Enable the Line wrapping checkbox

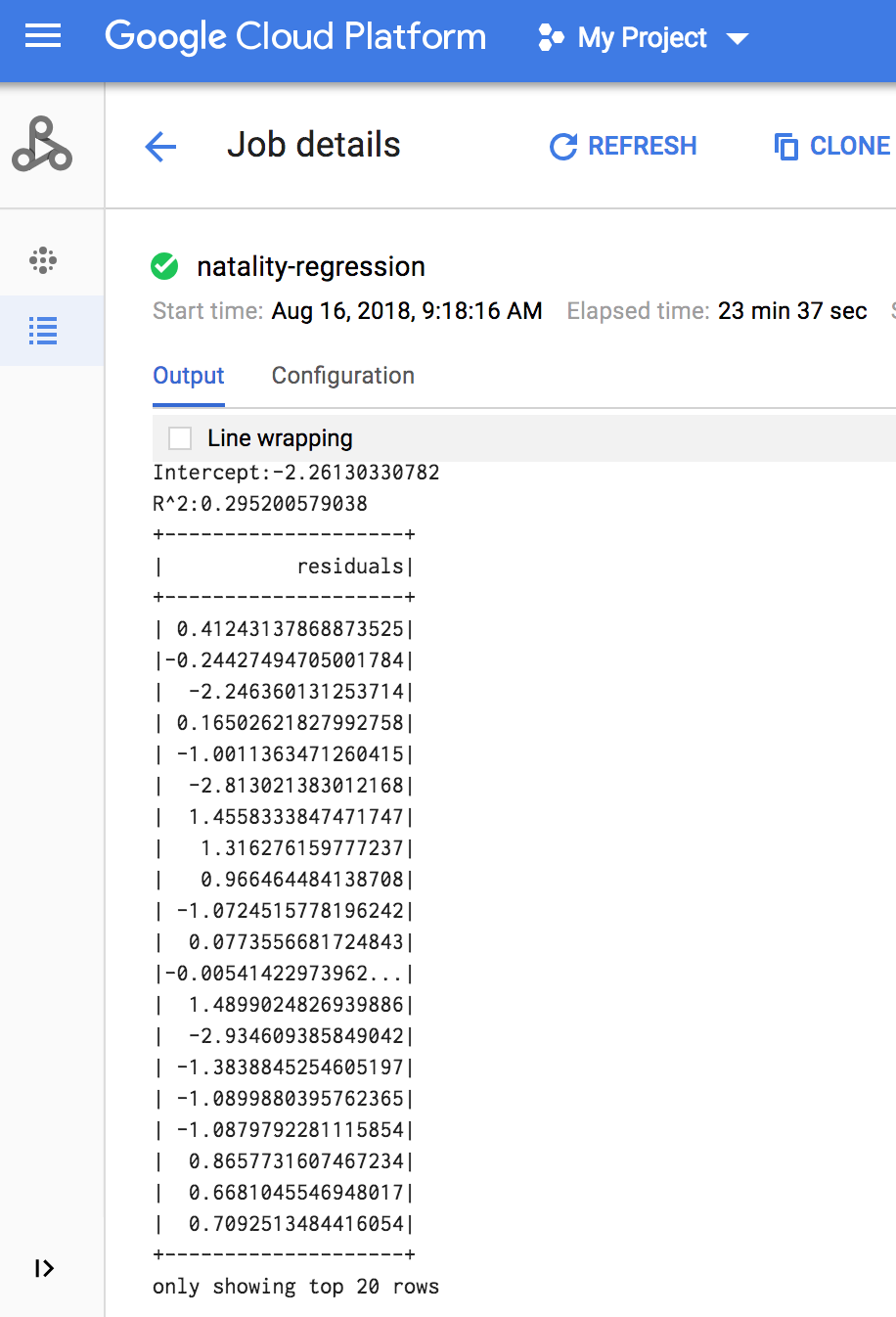click(180, 438)
